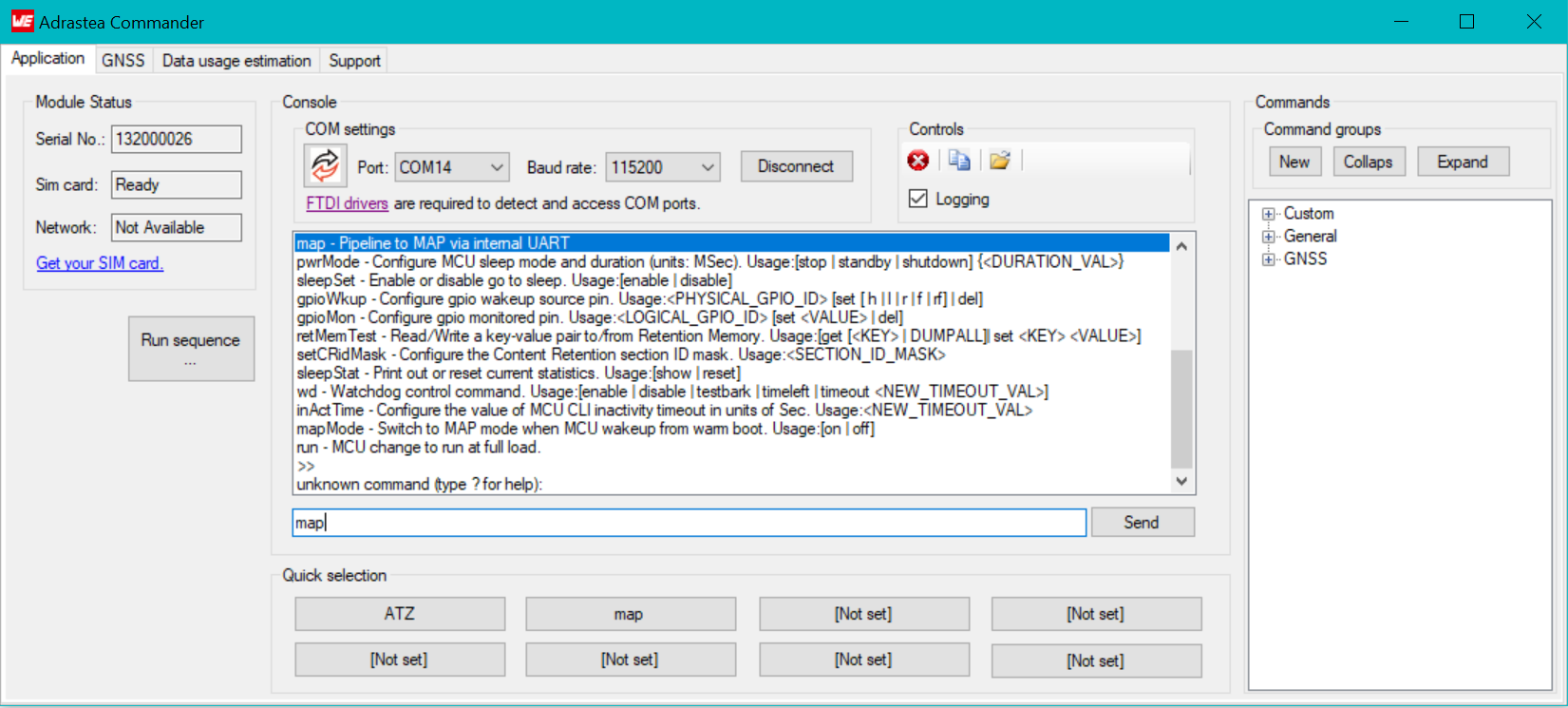Click the console scrollbar thumb
The width and height of the screenshot is (1568, 708).
tap(1181, 410)
